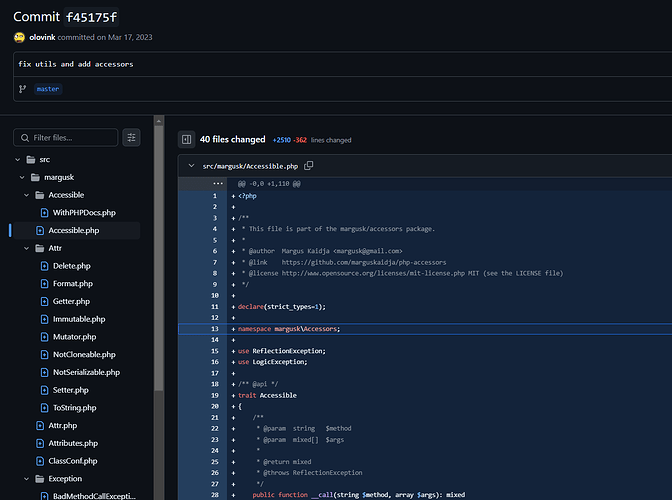Copy the Accessible.php file path
This screenshot has height=500, width=672.
click(309, 165)
